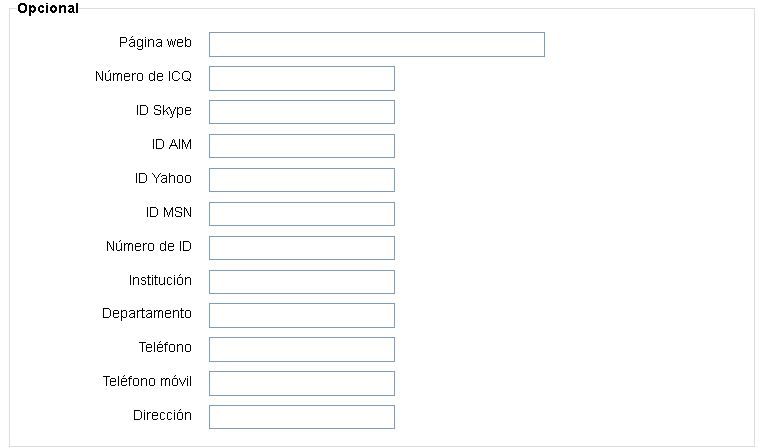Screen dimensions: 759x448
Task: Click the "Página web" label text
Action: 155,43
